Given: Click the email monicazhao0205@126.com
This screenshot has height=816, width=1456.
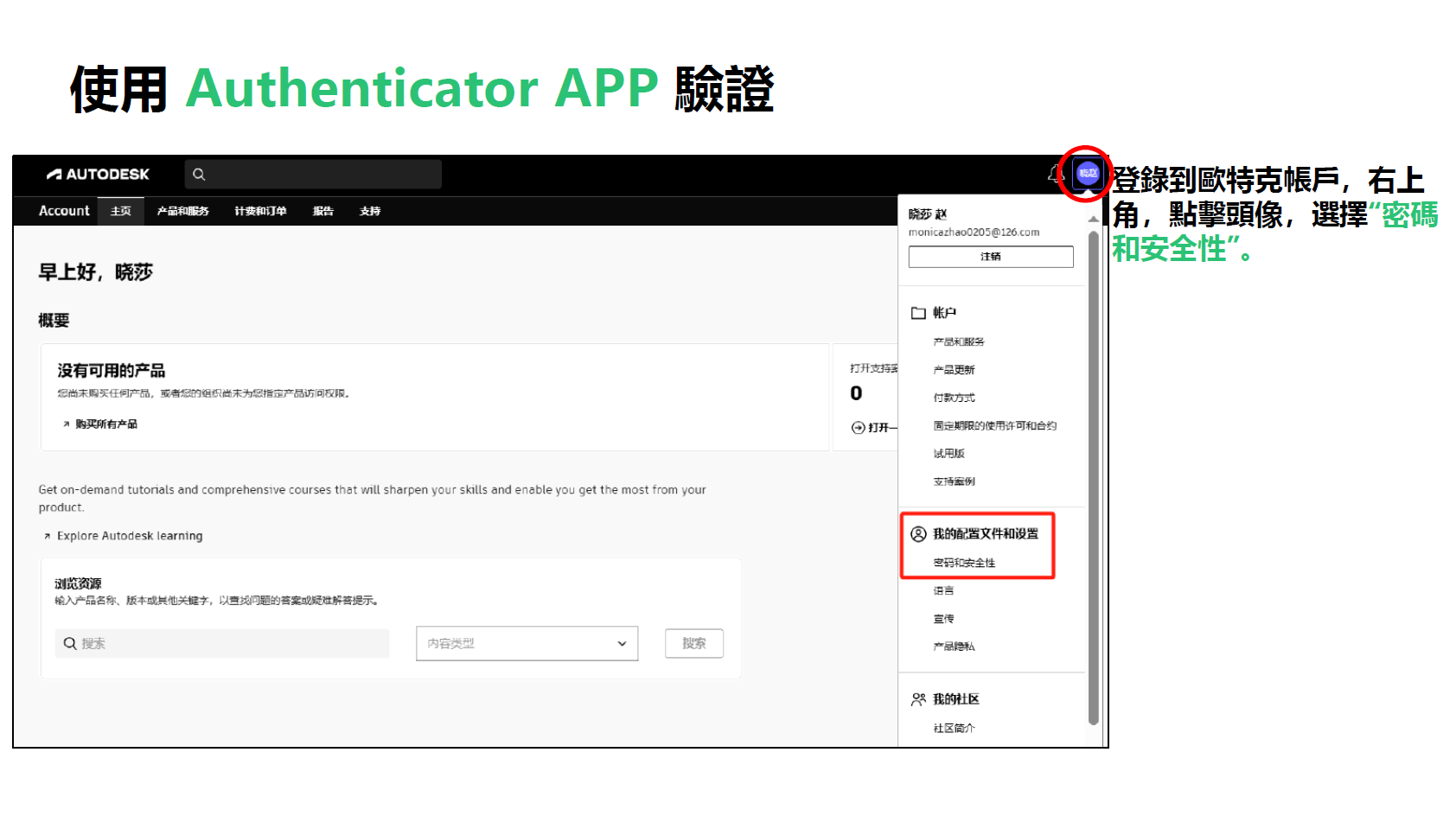Looking at the screenshot, I should click(974, 233).
